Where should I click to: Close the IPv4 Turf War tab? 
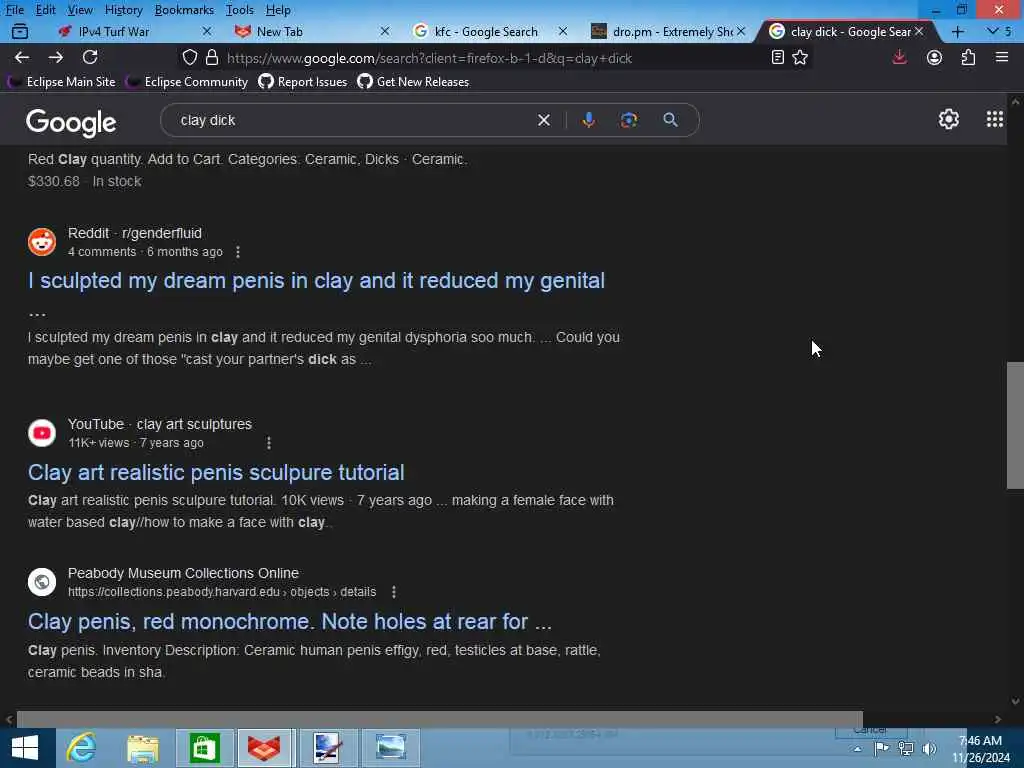pos(206,31)
